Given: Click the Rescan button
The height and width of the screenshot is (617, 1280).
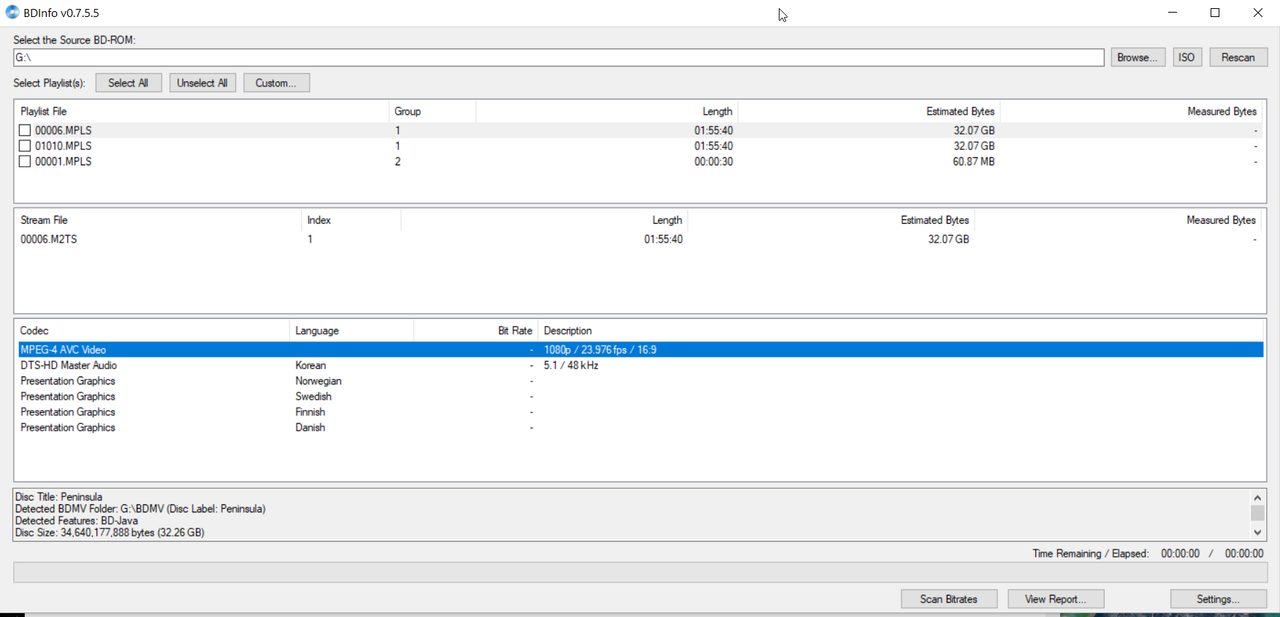Looking at the screenshot, I should 1238,57.
